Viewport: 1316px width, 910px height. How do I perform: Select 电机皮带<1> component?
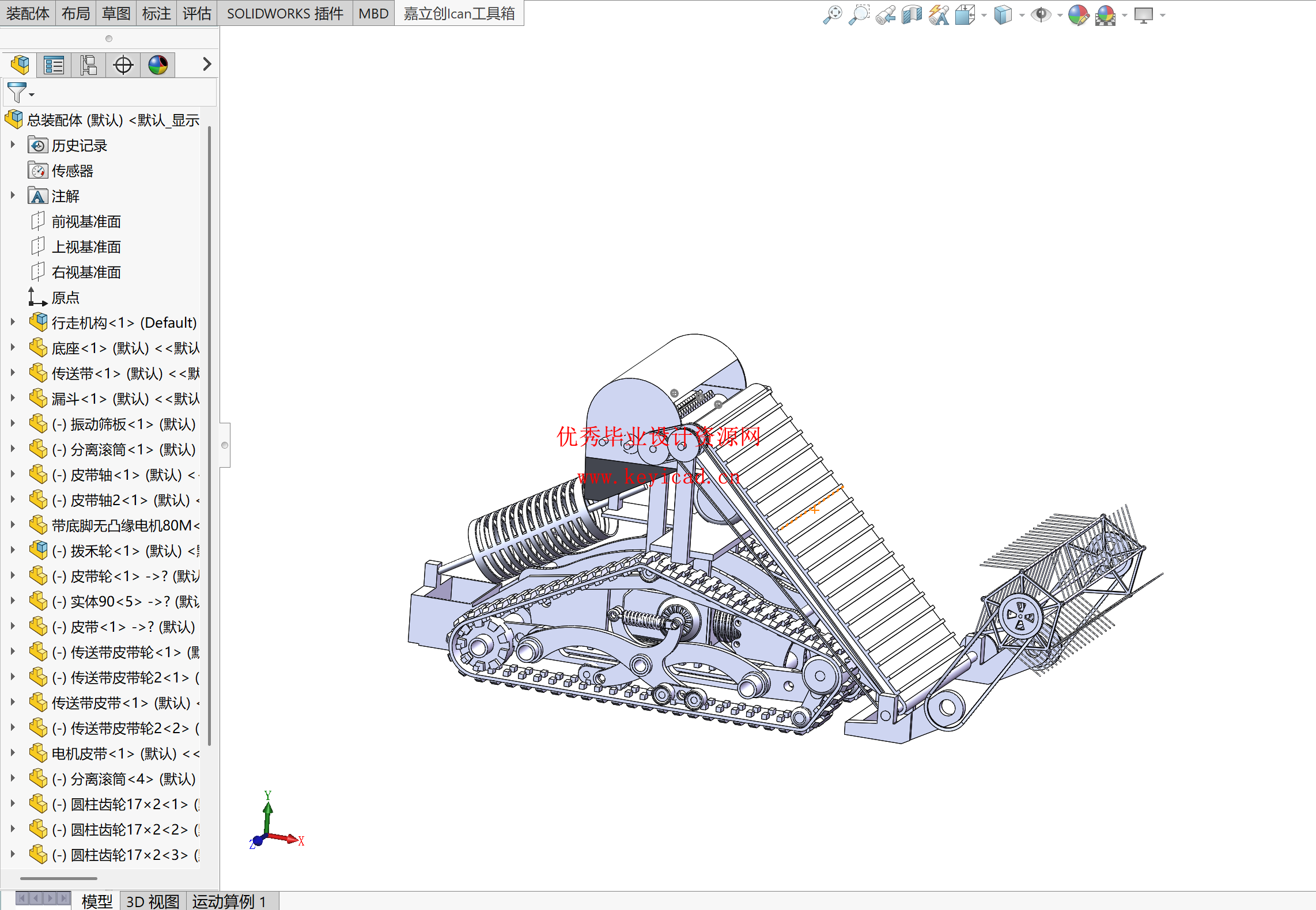pyautogui.click(x=114, y=754)
